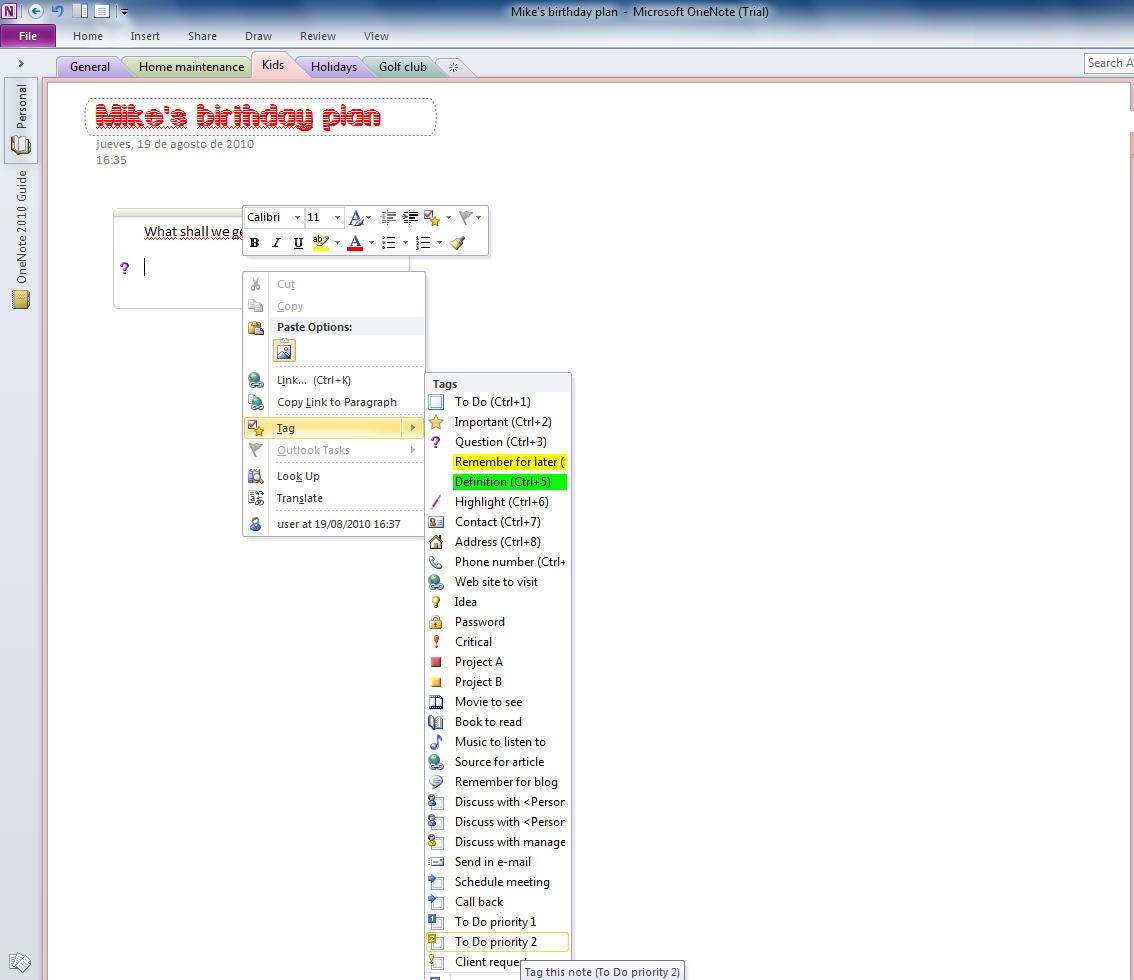
Task: Click the bulleted list icon in mini toolbar
Action: click(x=388, y=243)
